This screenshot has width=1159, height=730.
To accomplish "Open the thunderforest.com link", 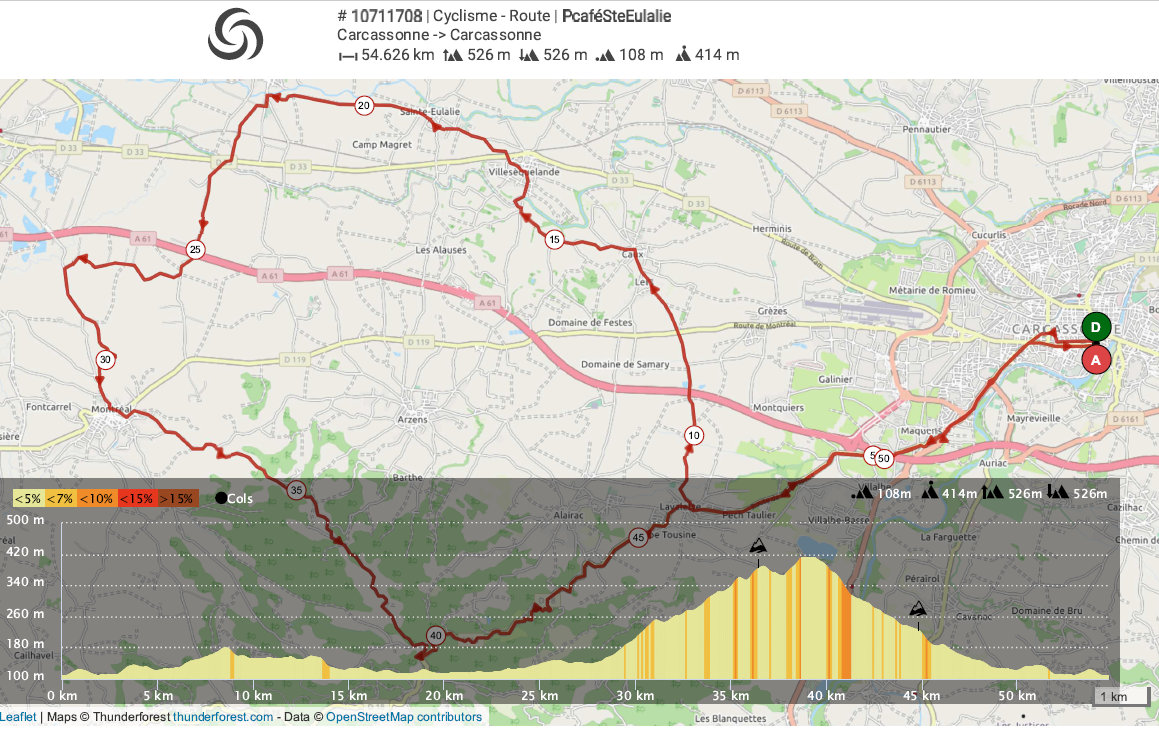I will coord(223,717).
